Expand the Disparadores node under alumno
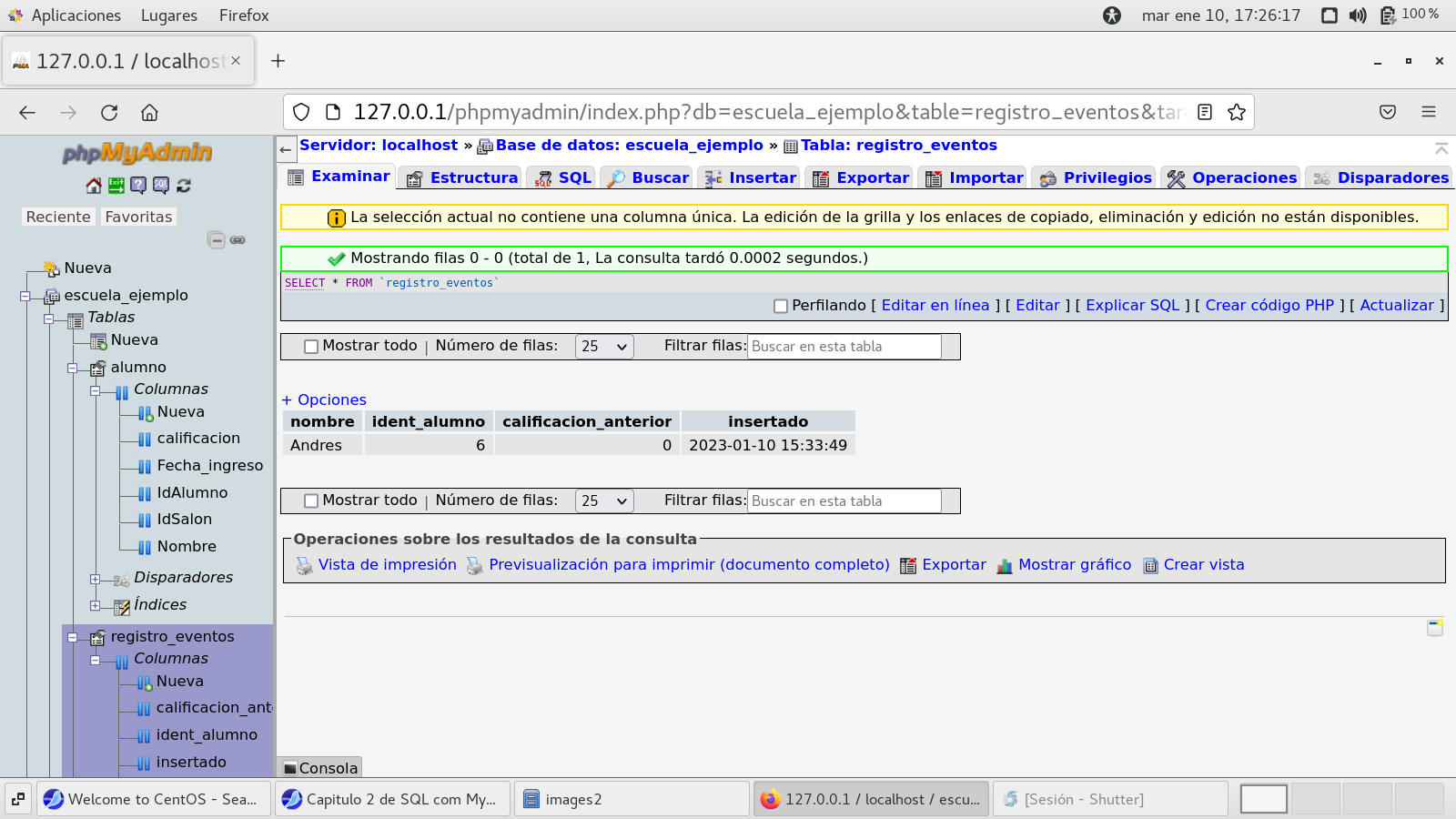 click(x=95, y=579)
